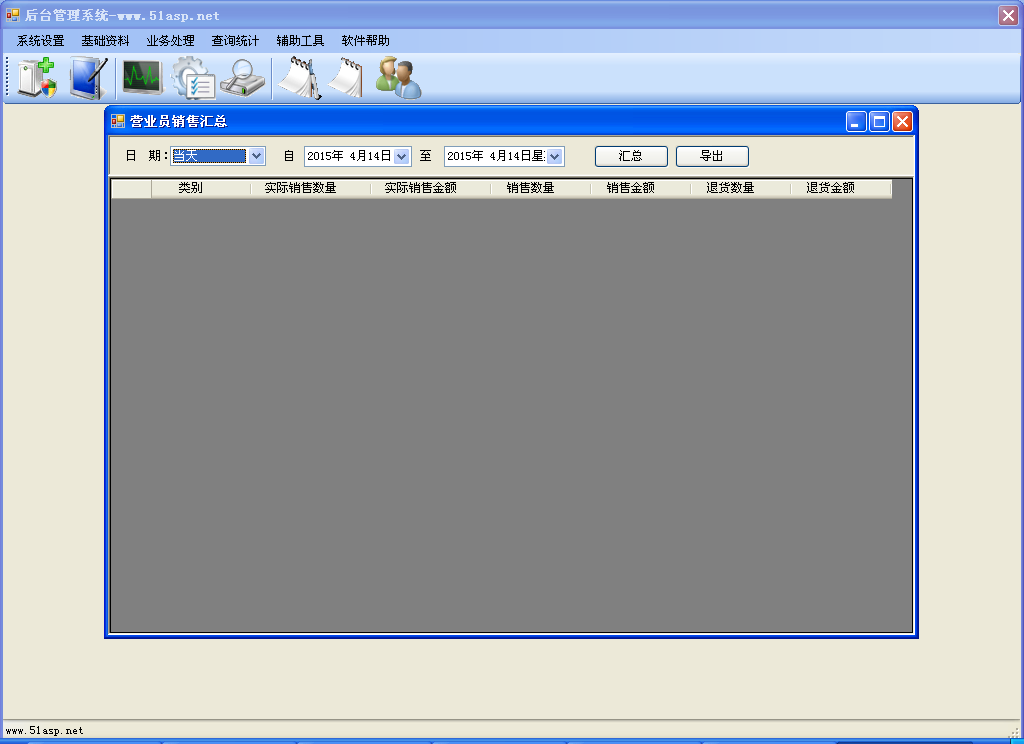The image size is (1024, 744).
Task: Select the notepad with pen icon
Action: [299, 78]
